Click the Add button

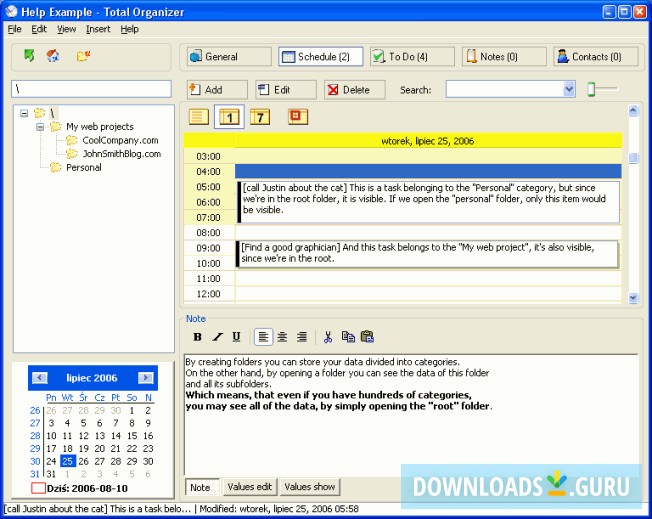coord(214,90)
